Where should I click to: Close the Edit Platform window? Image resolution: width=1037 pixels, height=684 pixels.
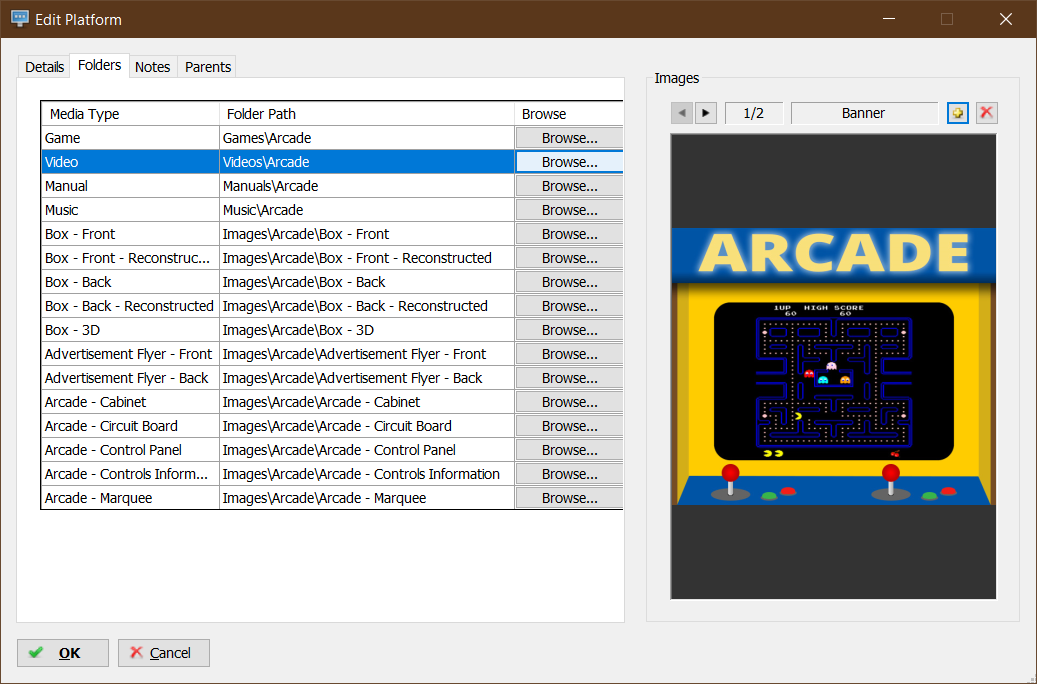point(1006,19)
